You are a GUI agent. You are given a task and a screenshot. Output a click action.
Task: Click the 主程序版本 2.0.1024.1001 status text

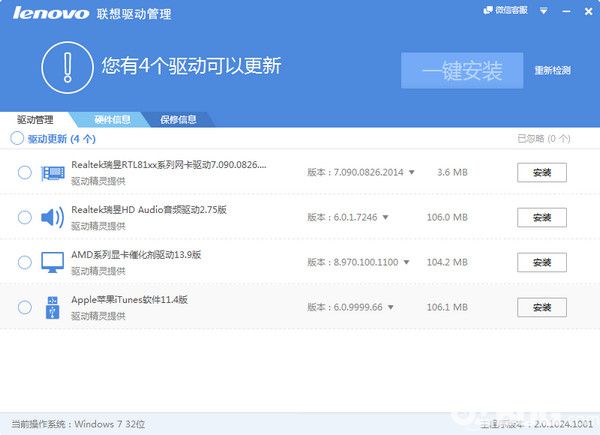pyautogui.click(x=536, y=424)
